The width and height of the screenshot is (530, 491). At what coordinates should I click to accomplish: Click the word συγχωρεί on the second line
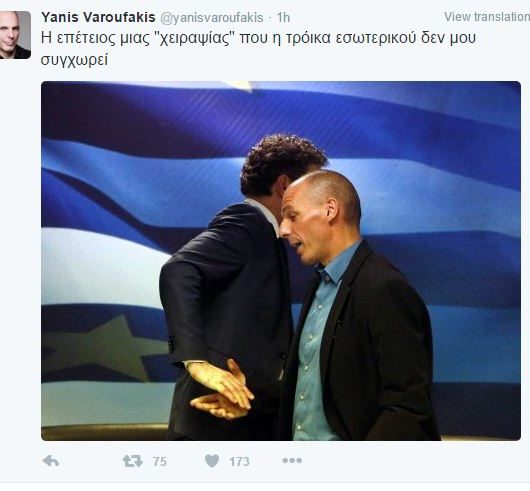click(x=74, y=60)
